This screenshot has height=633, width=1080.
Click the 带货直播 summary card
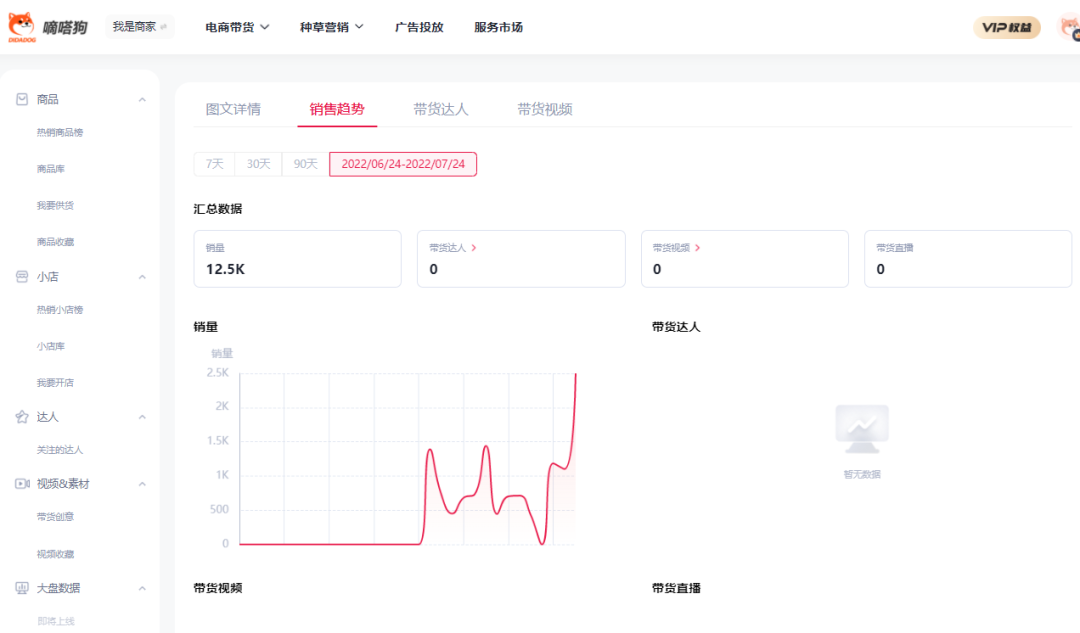pyautogui.click(x=968, y=259)
